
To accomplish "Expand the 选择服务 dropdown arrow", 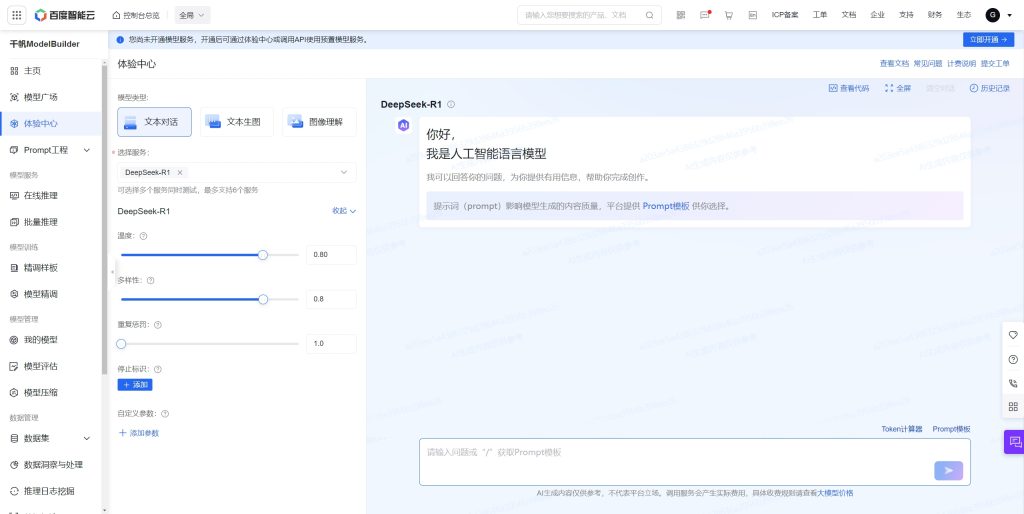I will tap(344, 172).
